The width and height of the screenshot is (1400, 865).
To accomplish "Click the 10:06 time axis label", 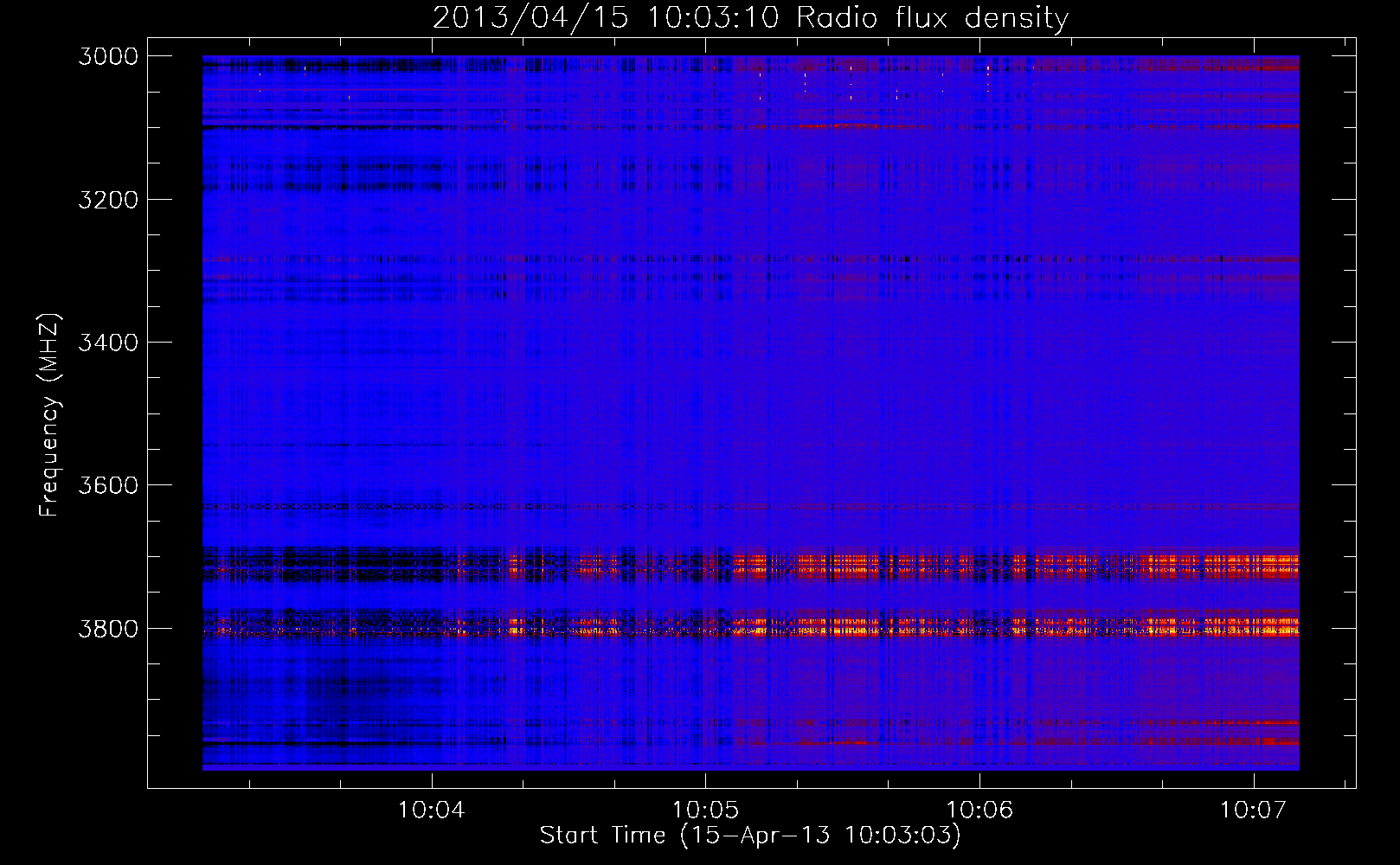I will (979, 810).
